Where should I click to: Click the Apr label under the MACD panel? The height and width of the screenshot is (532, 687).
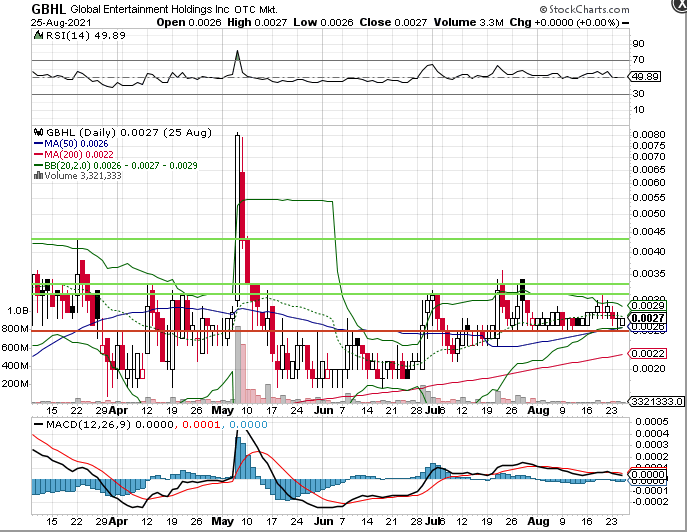[118, 521]
